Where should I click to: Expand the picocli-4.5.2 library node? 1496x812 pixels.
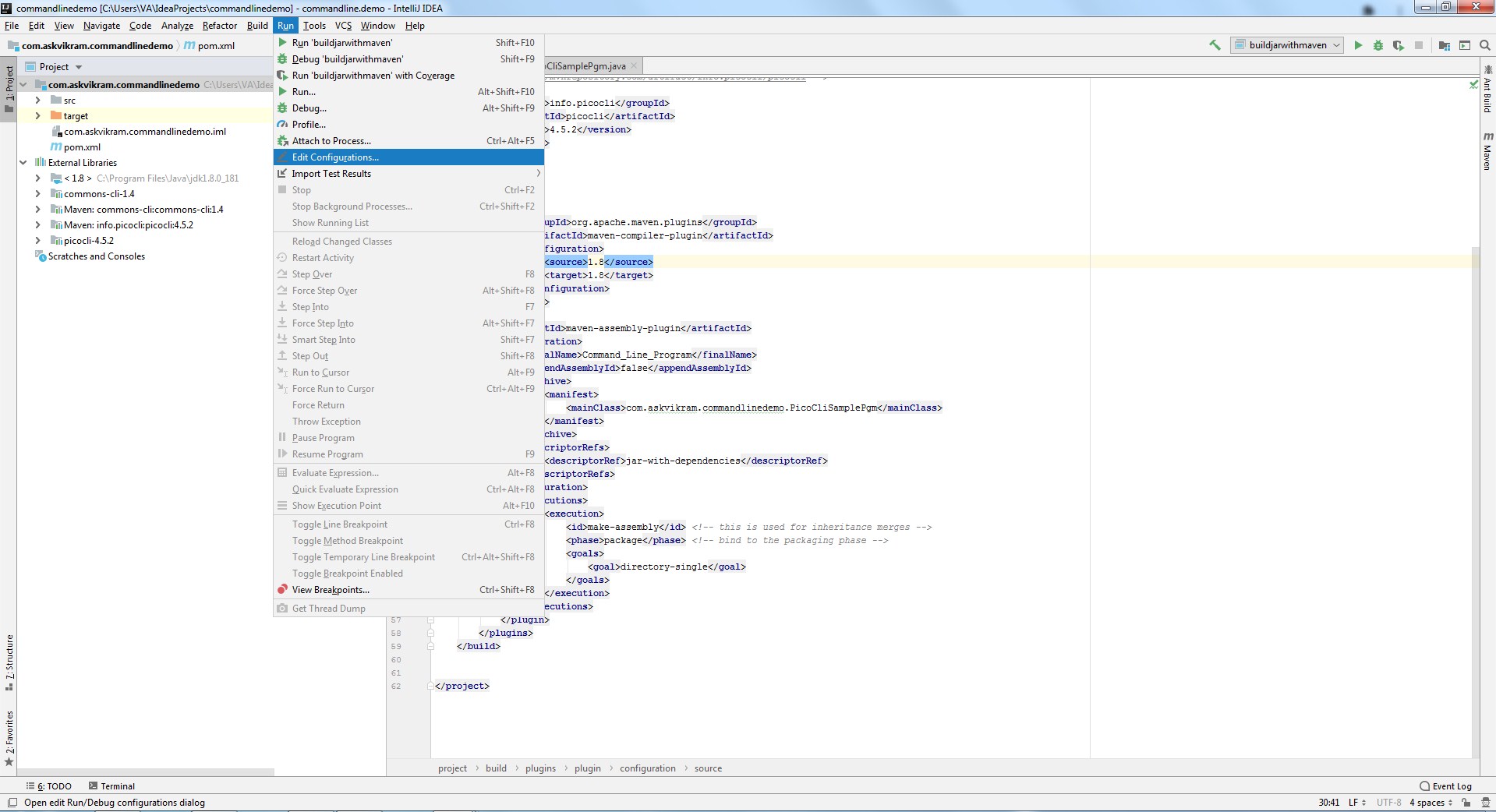click(37, 240)
